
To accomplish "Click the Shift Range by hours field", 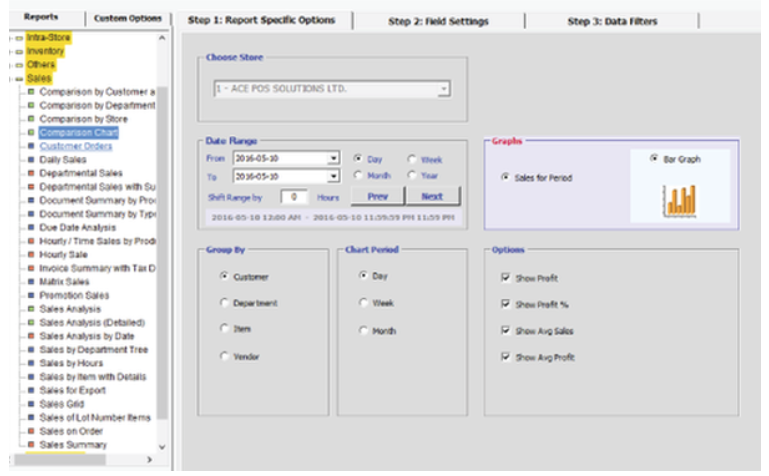I will coord(294,197).
